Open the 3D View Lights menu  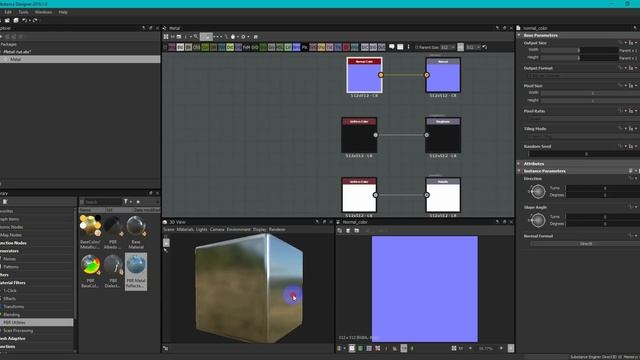point(202,229)
